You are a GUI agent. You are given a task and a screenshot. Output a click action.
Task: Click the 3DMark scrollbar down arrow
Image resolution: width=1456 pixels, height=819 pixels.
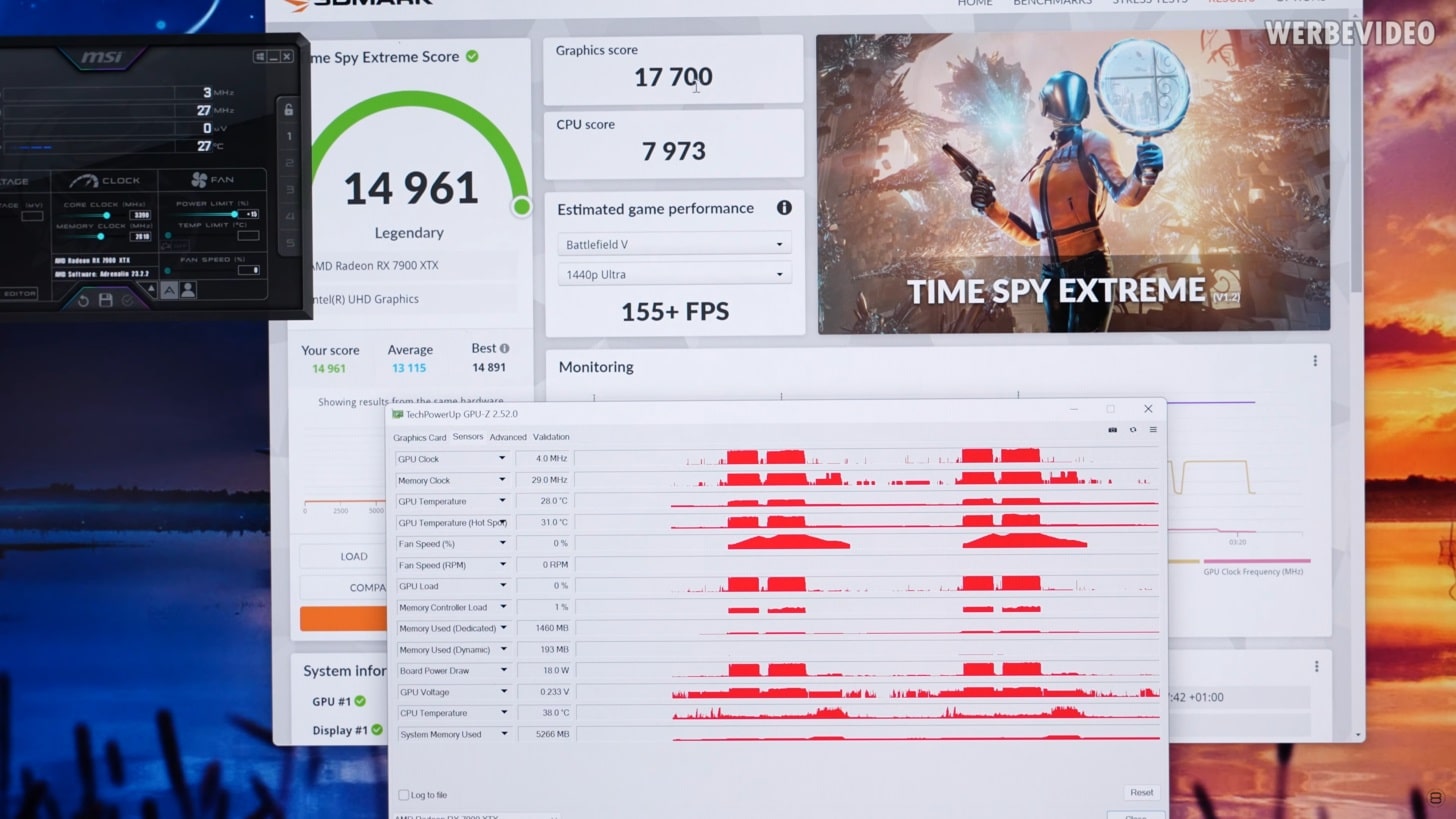coord(1357,735)
